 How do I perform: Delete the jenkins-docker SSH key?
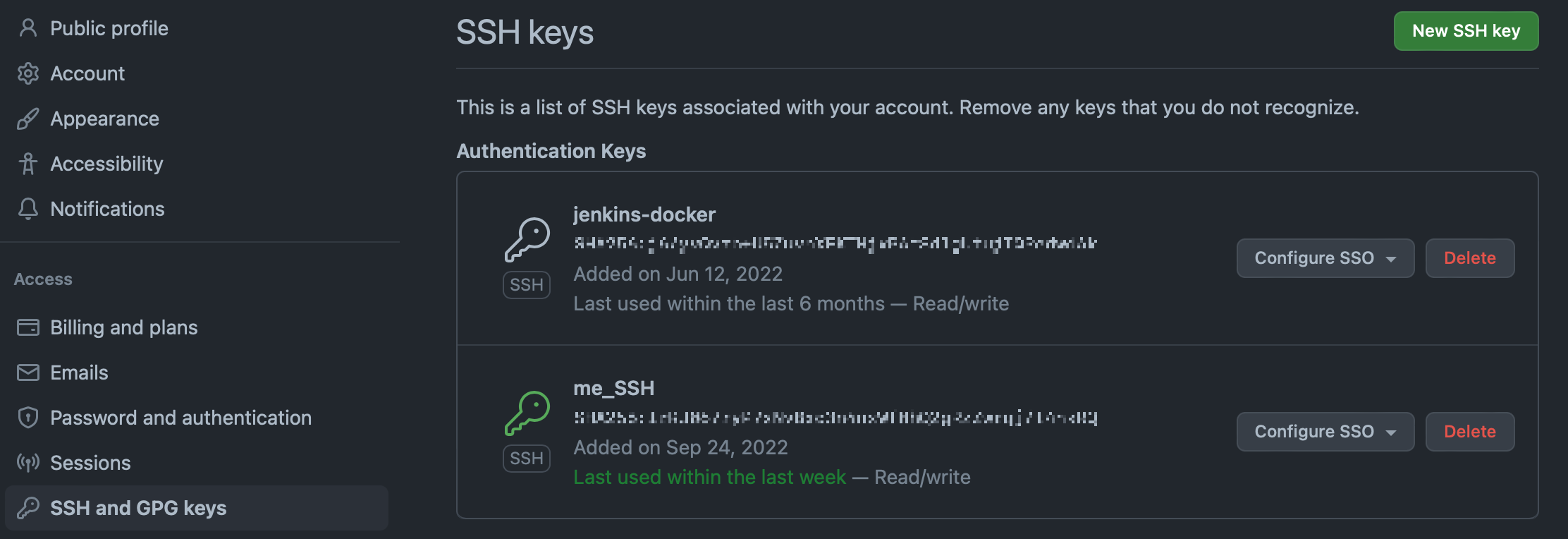(x=1469, y=258)
